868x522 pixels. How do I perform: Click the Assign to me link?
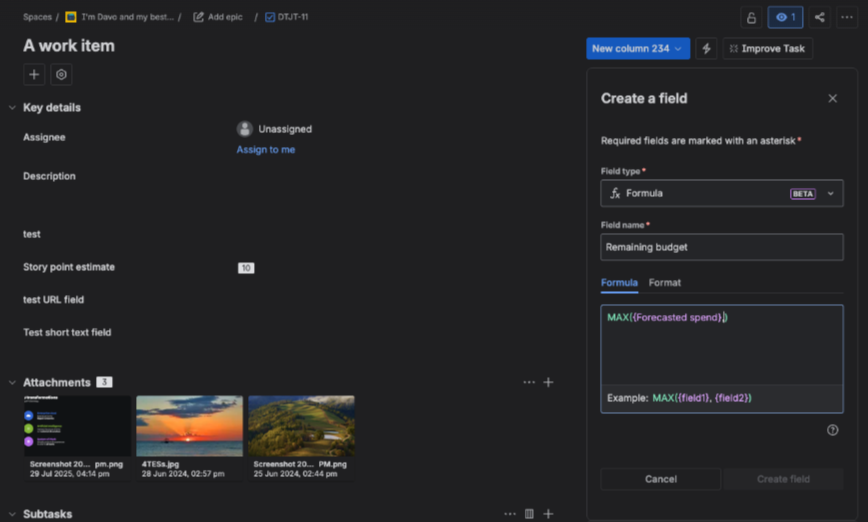pos(266,149)
